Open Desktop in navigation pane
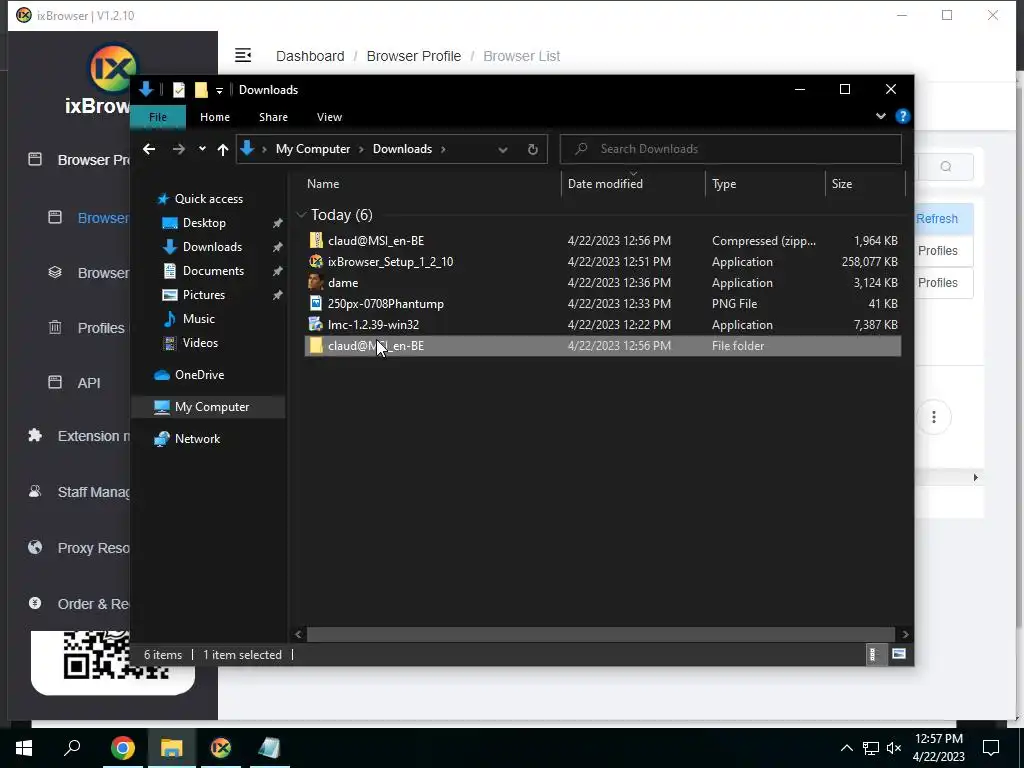1024x768 pixels. (x=204, y=223)
